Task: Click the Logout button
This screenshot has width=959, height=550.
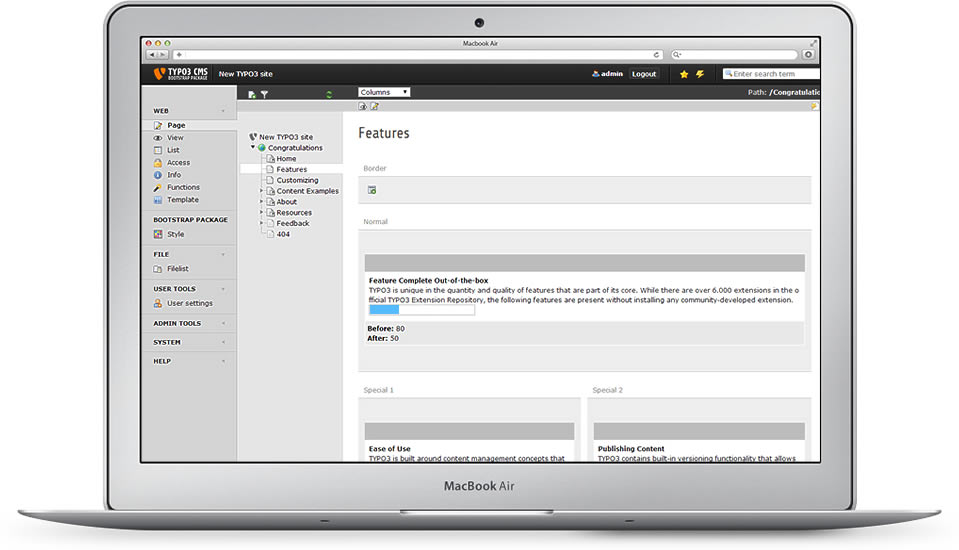Action: [644, 74]
